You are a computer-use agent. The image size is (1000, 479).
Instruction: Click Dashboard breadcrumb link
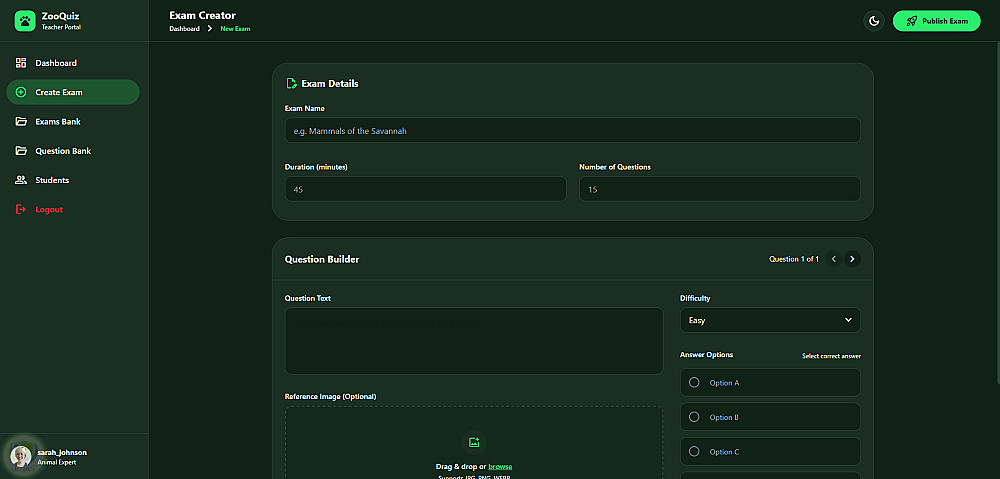pos(184,29)
